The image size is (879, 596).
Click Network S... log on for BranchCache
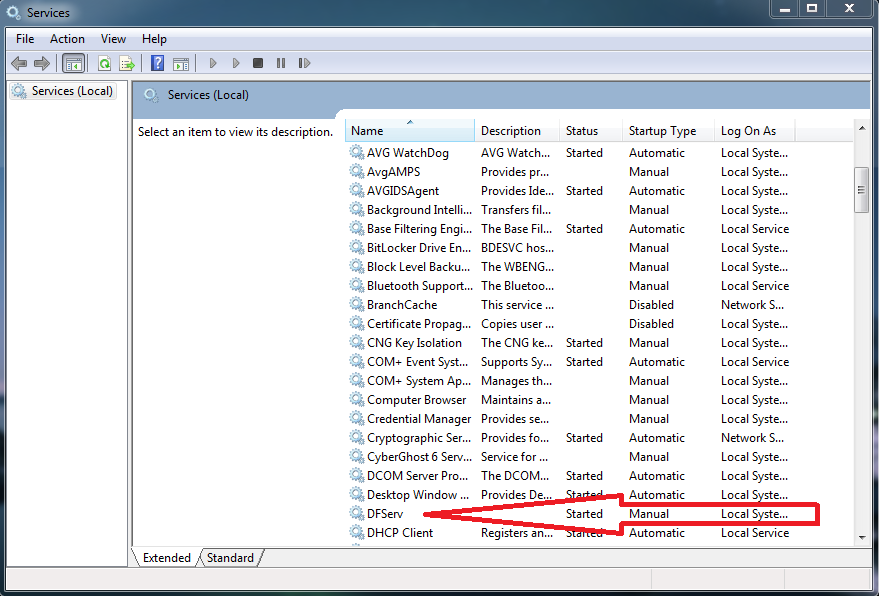click(x=752, y=304)
